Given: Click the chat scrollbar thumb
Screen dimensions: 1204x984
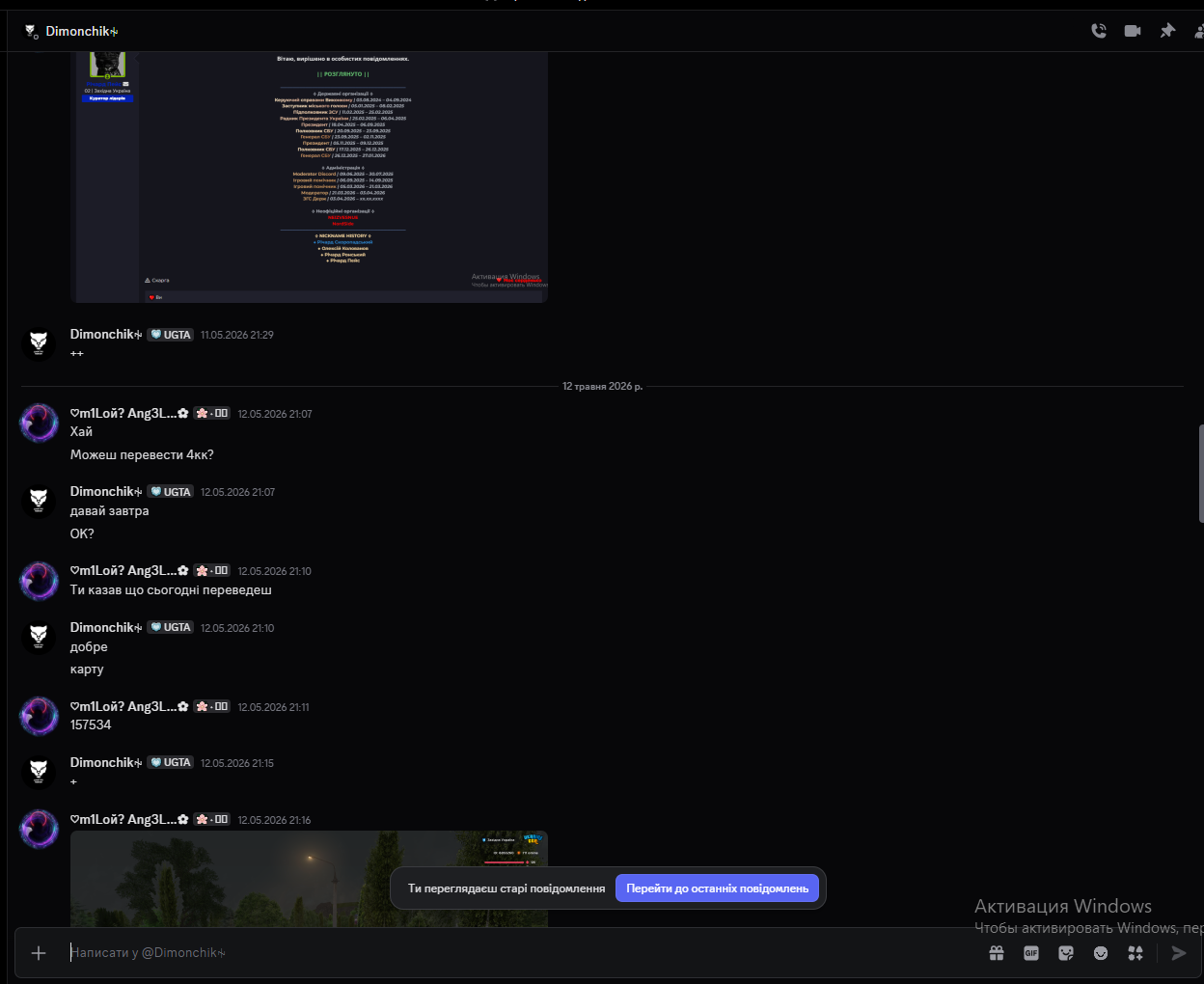Looking at the screenshot, I should tap(1201, 474).
